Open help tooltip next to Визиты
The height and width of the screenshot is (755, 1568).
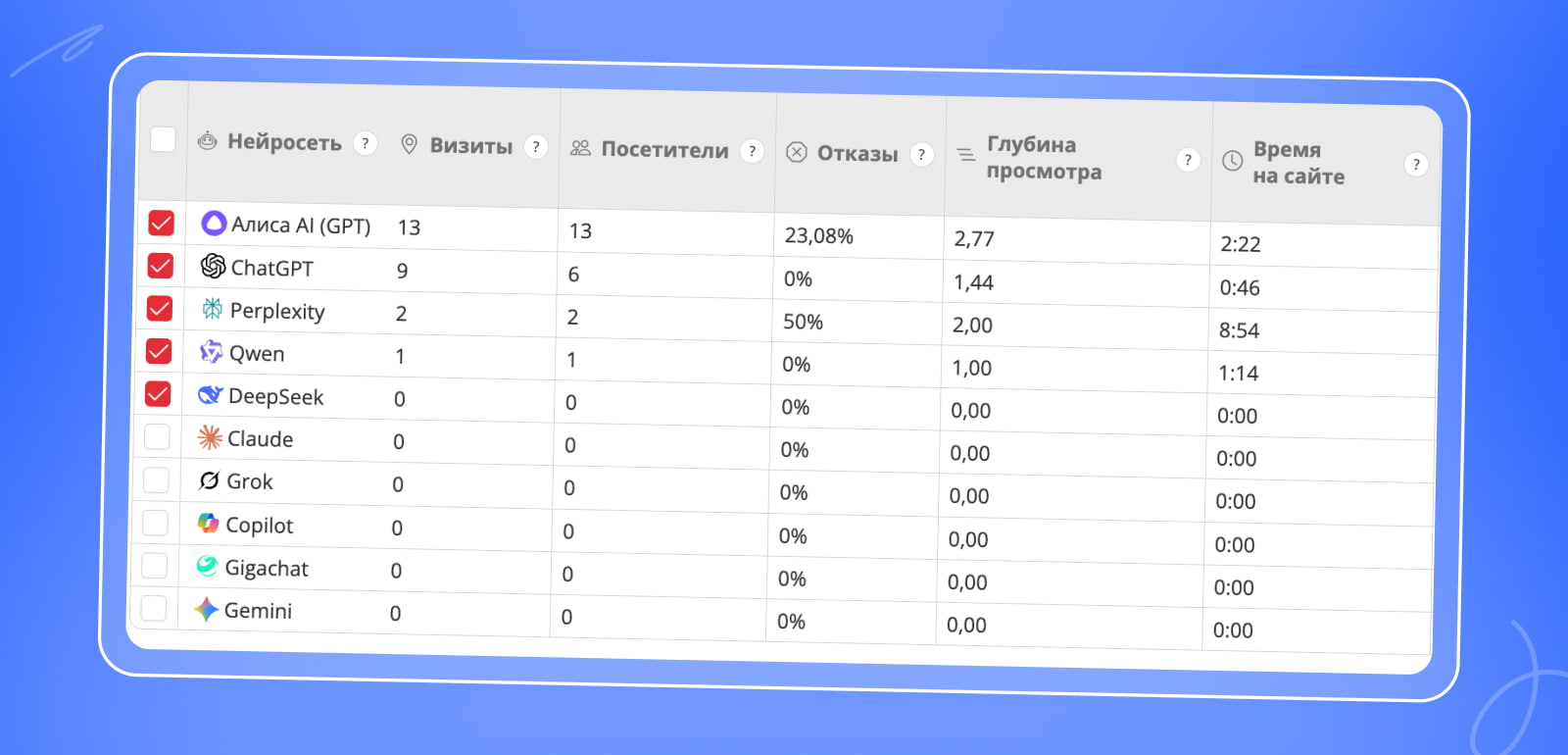pos(535,147)
